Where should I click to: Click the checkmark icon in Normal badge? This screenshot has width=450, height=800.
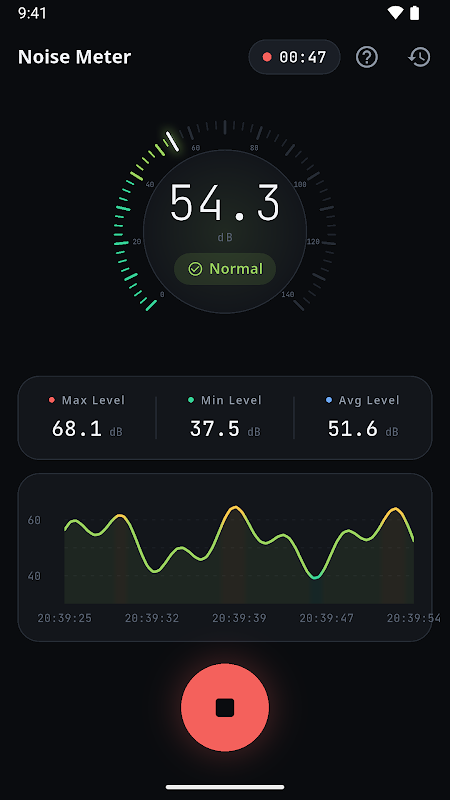(195, 269)
